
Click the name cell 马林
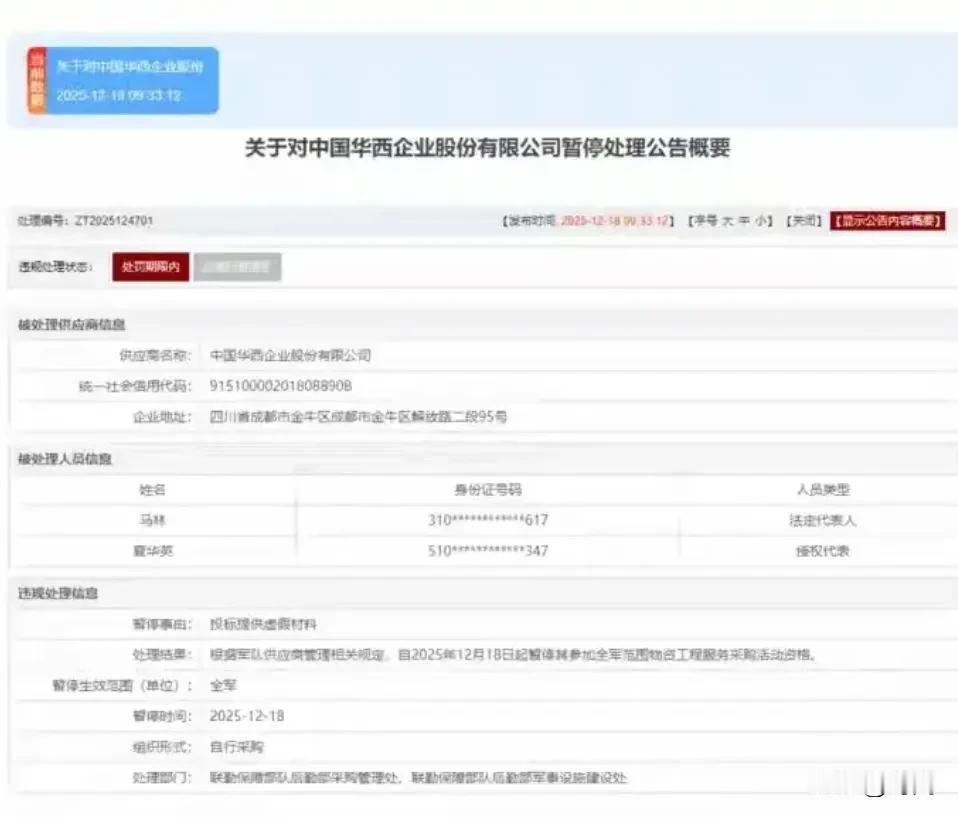[153, 520]
